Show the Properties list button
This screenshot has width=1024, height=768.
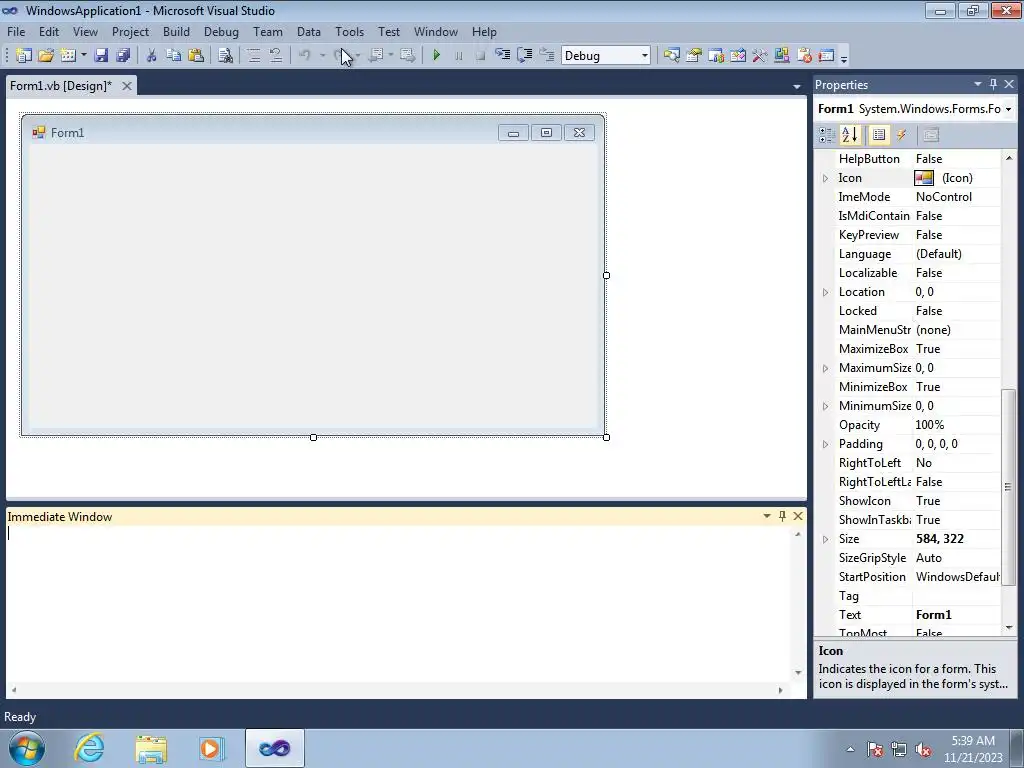click(879, 135)
